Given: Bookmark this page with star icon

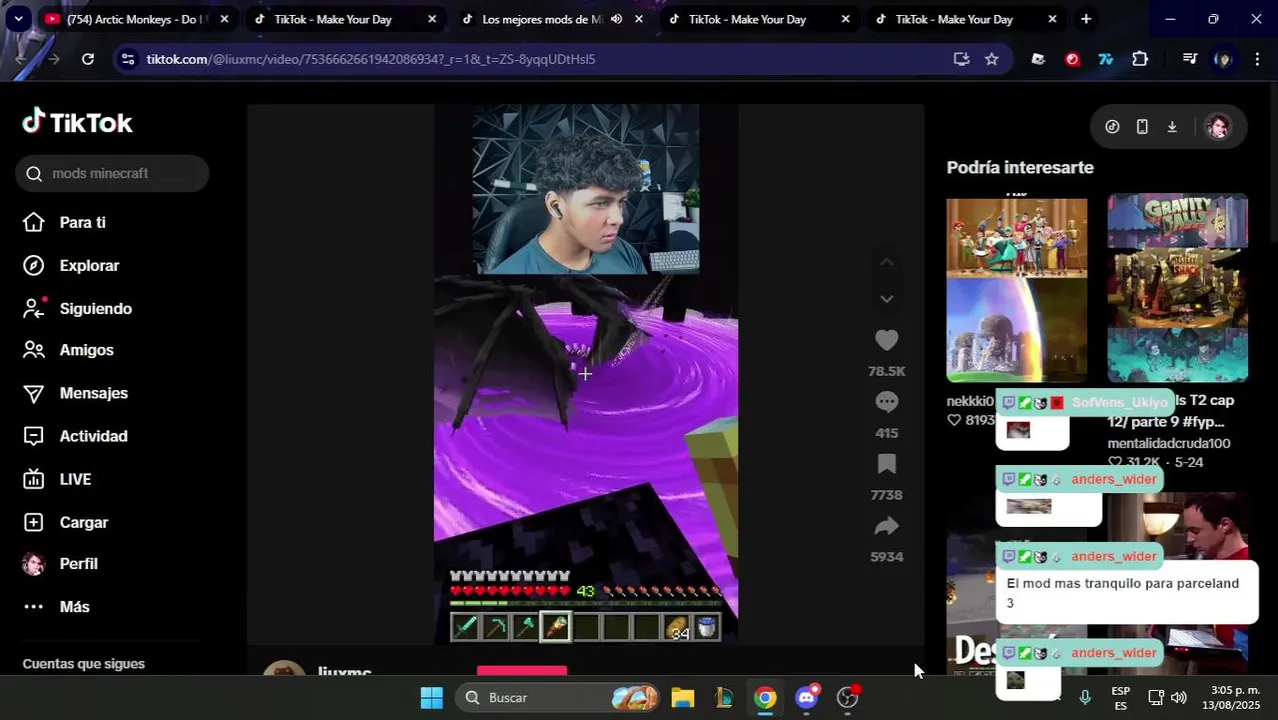Looking at the screenshot, I should (x=991, y=59).
